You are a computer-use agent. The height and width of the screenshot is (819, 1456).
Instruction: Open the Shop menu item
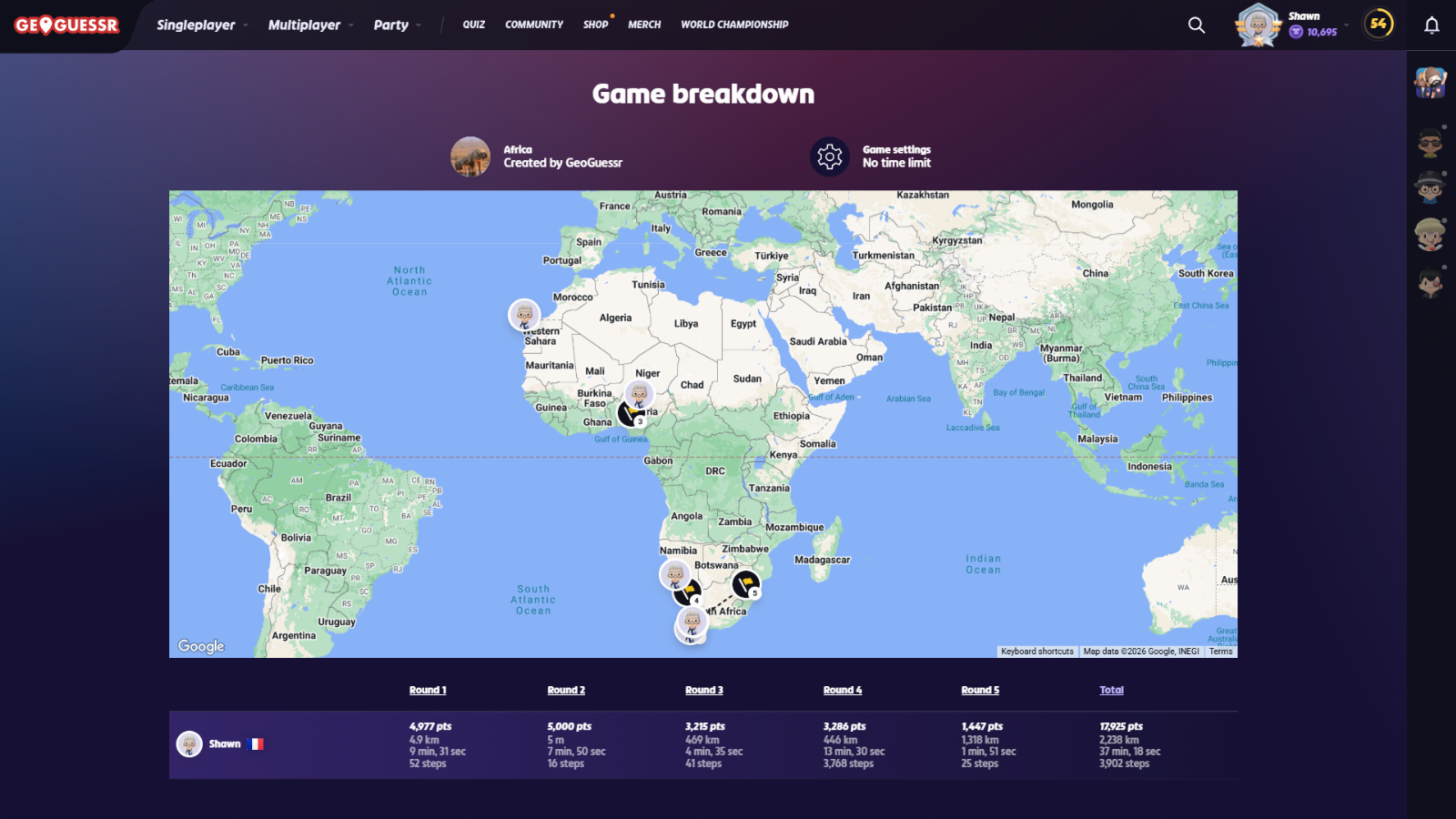[x=595, y=25]
